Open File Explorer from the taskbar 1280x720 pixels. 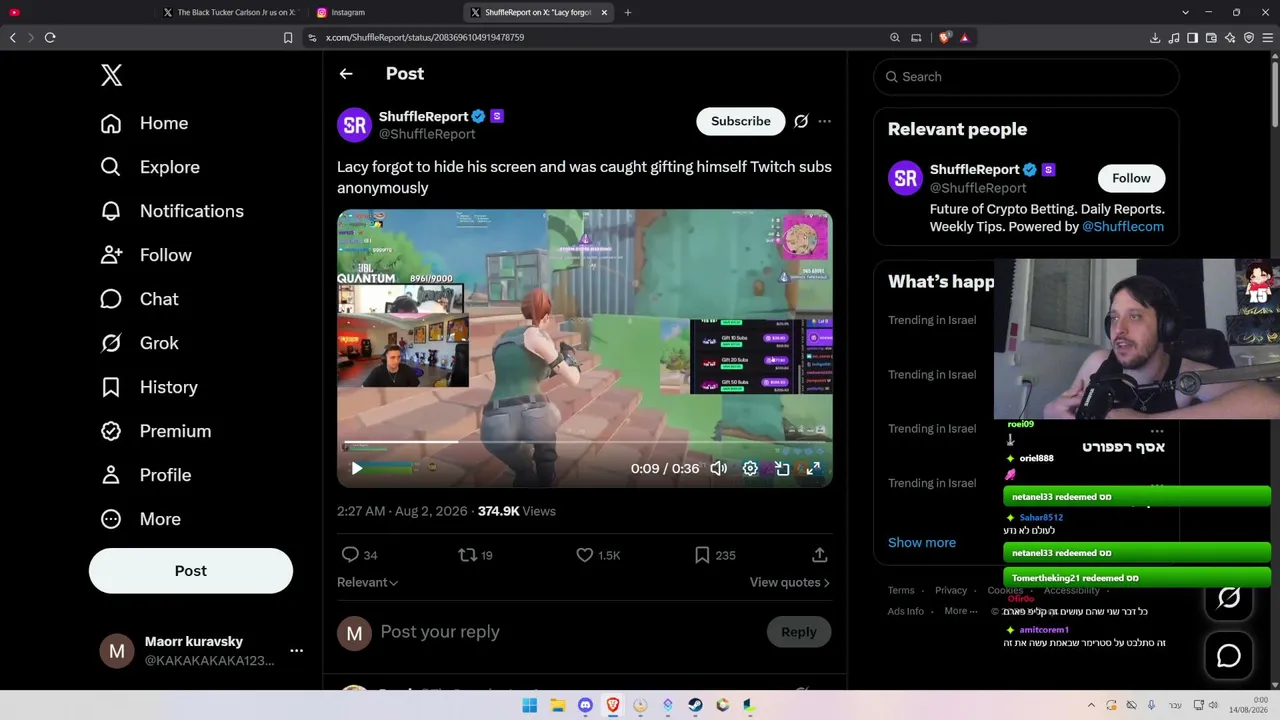click(x=558, y=705)
